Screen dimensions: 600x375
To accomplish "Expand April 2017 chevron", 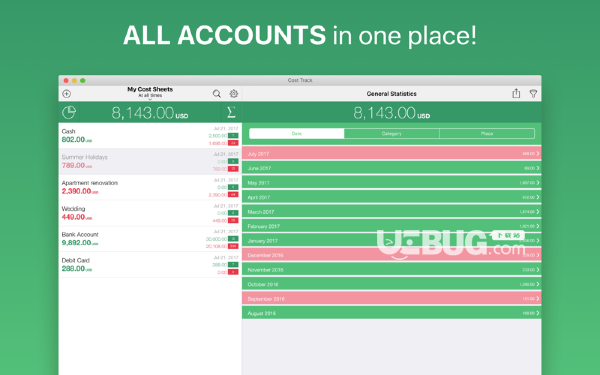I will pyautogui.click(x=538, y=197).
